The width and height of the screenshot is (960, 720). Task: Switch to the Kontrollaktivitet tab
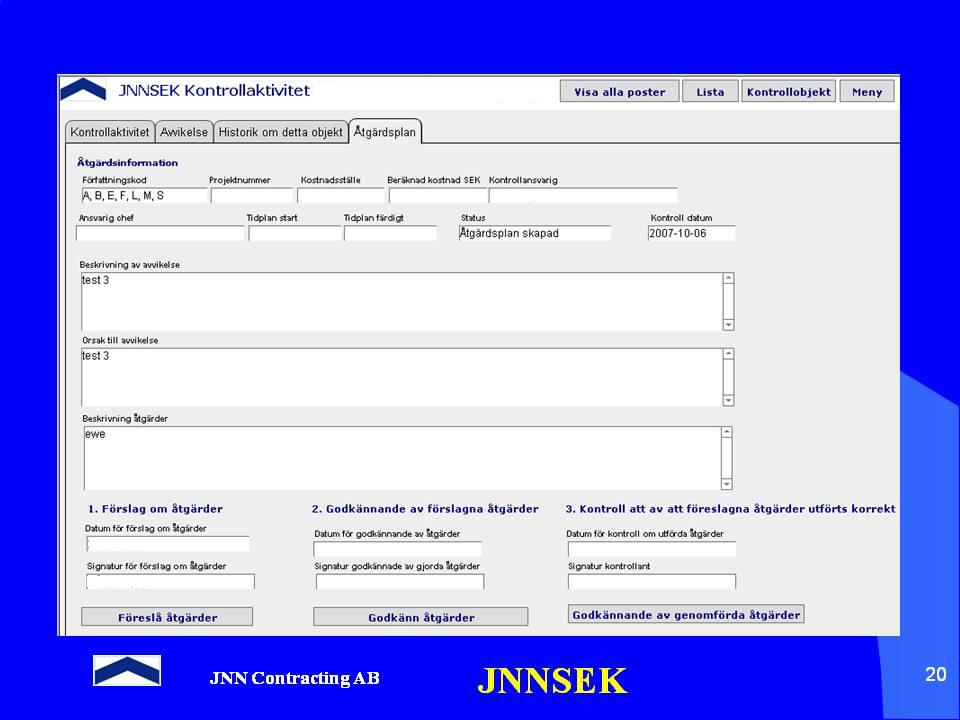tap(110, 132)
